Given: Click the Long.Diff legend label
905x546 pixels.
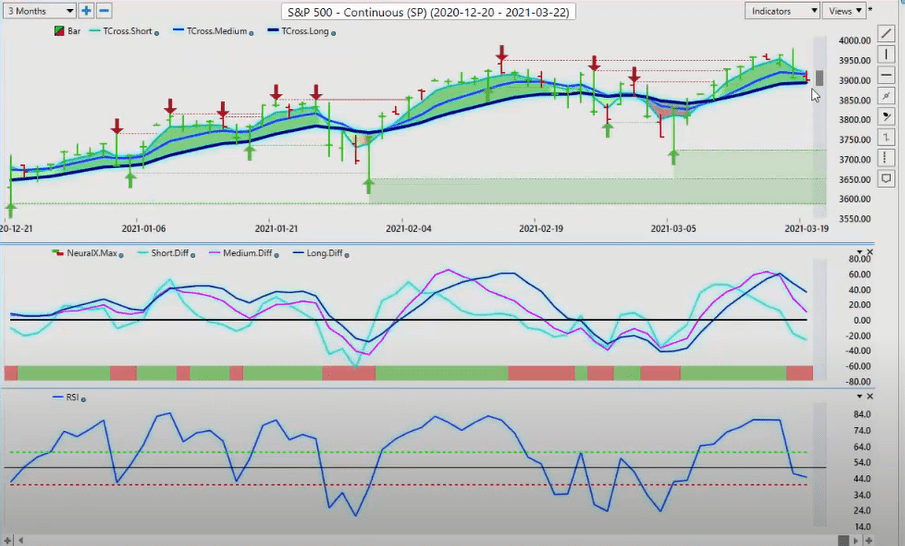Looking at the screenshot, I should 324,253.
